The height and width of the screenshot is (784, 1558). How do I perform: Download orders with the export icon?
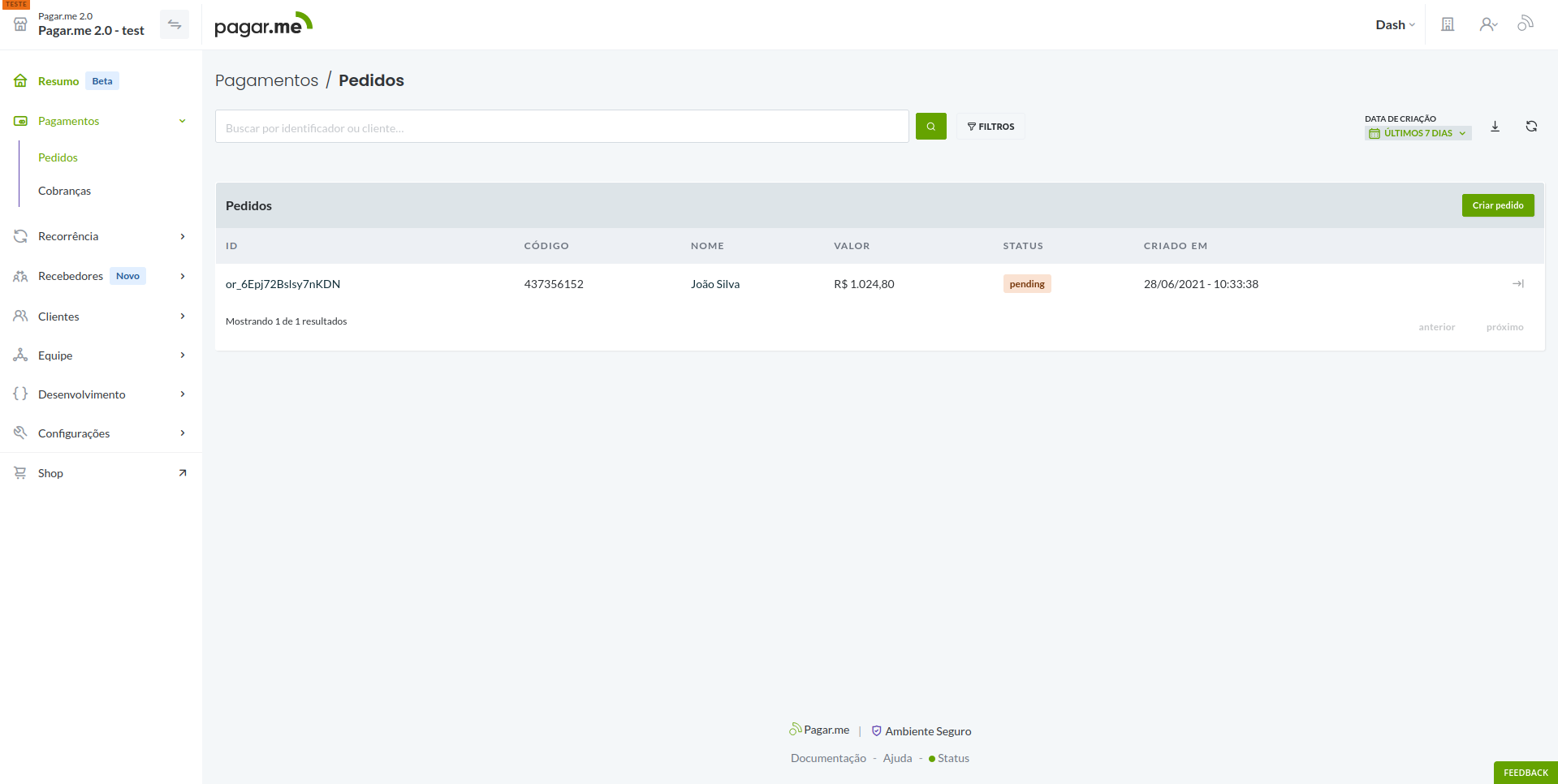click(x=1495, y=127)
